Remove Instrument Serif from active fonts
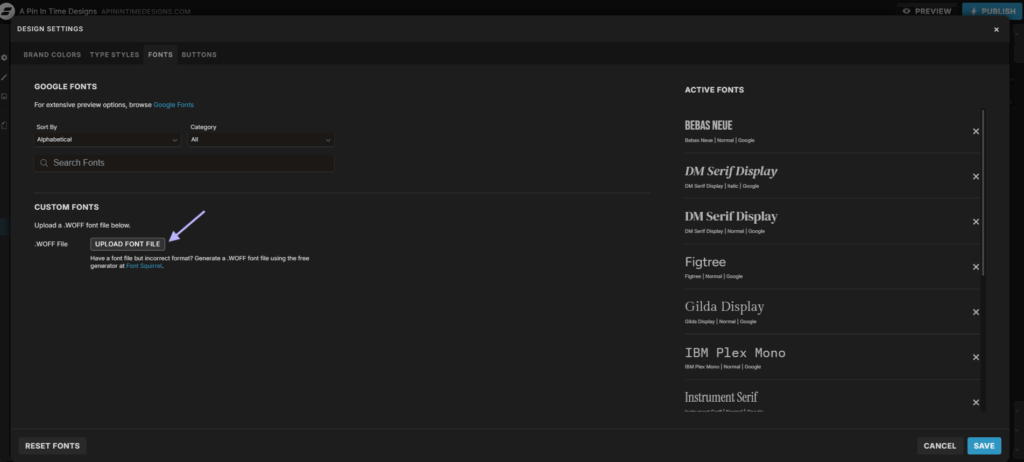The height and width of the screenshot is (462, 1024). (x=976, y=402)
